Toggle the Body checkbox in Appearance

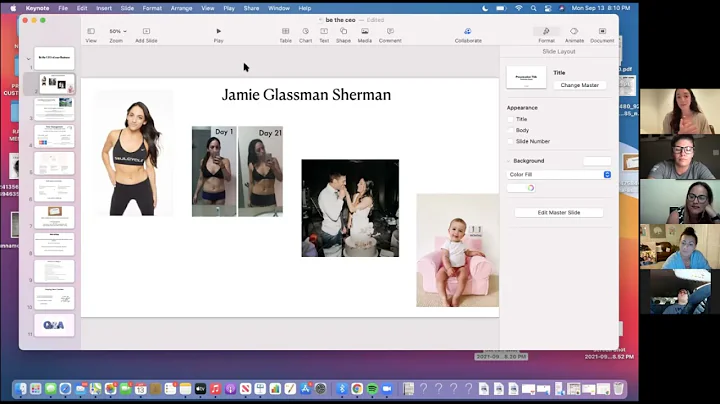[510, 130]
